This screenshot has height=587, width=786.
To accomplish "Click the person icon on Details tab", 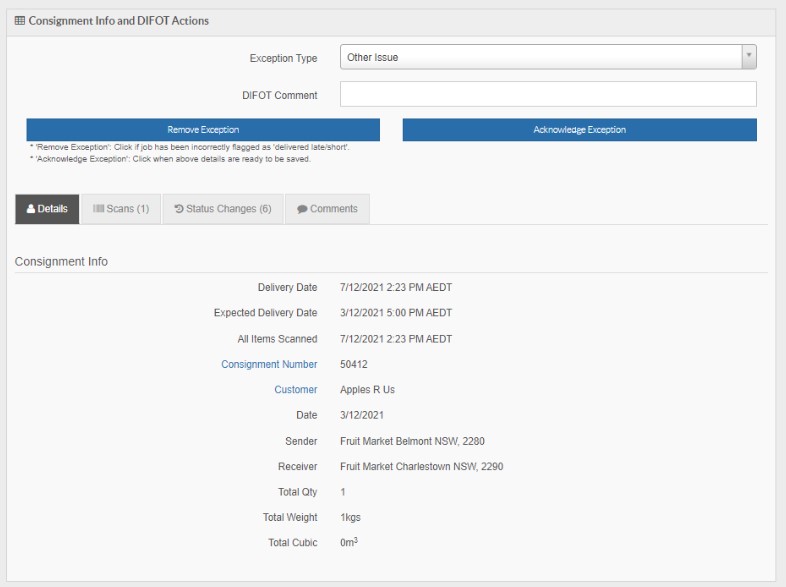I will [31, 209].
